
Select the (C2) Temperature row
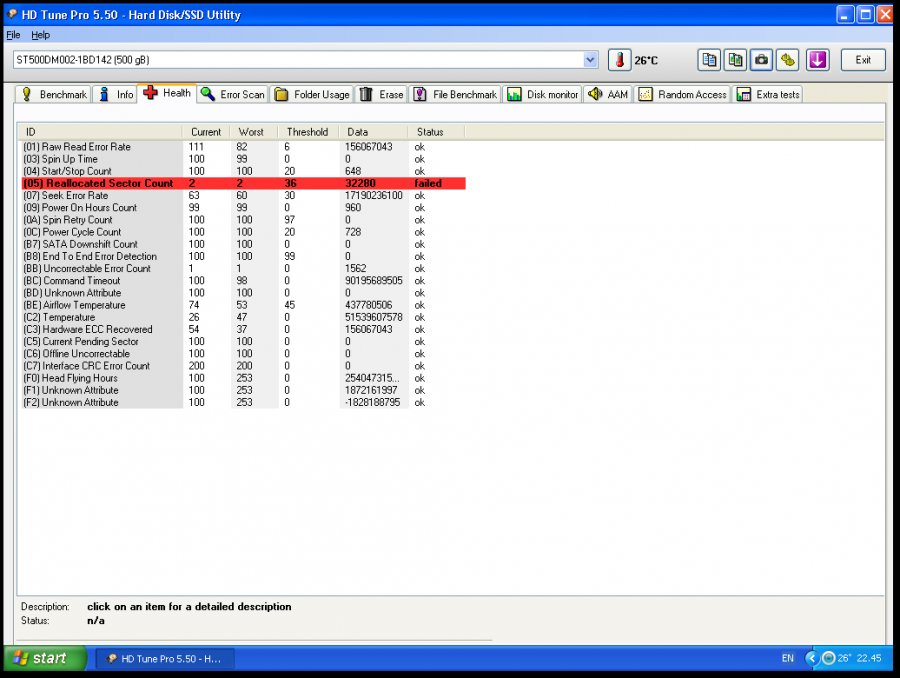pos(243,317)
